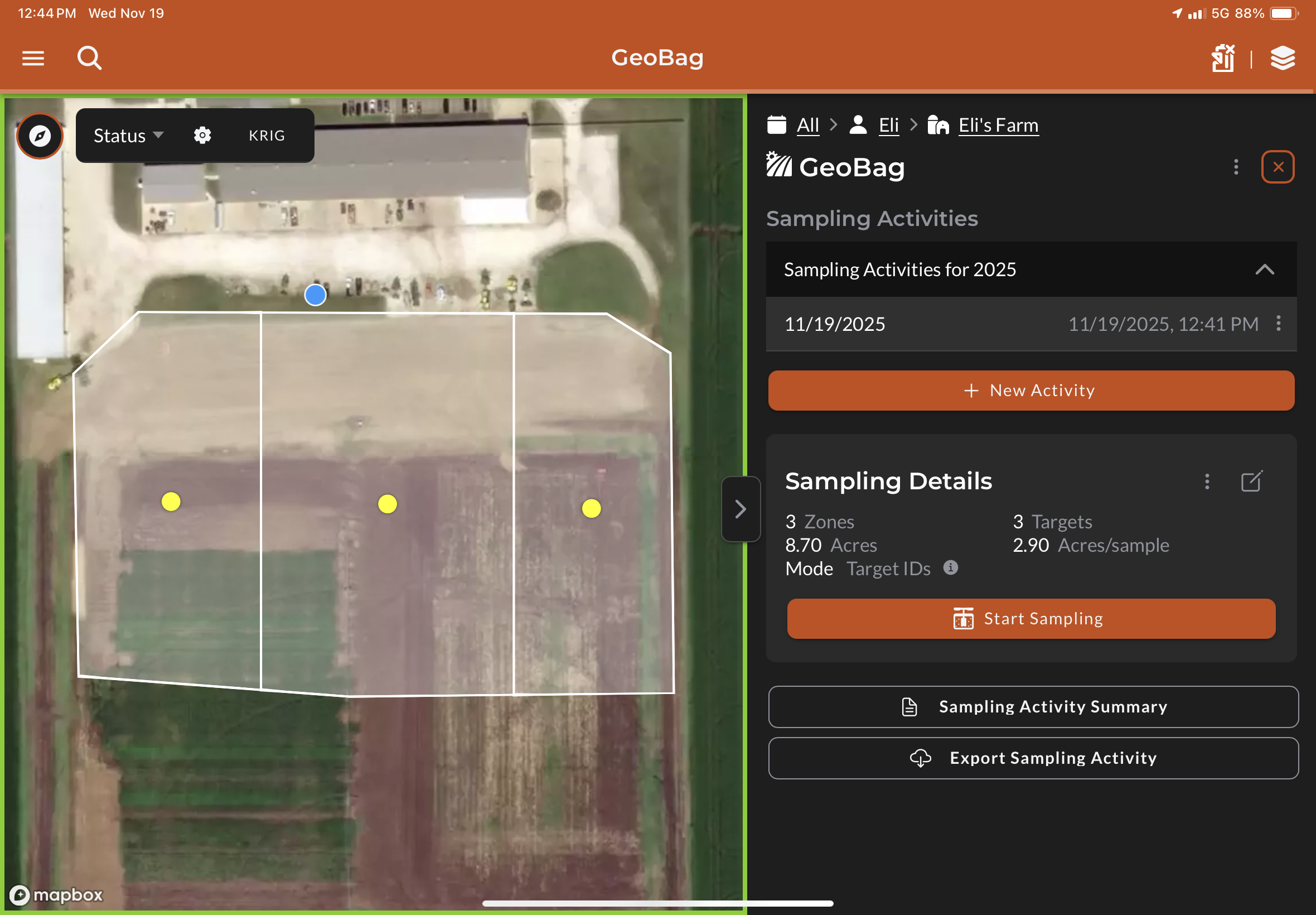Open Eli in the breadcrumb
The image size is (1316, 915).
tap(889, 125)
